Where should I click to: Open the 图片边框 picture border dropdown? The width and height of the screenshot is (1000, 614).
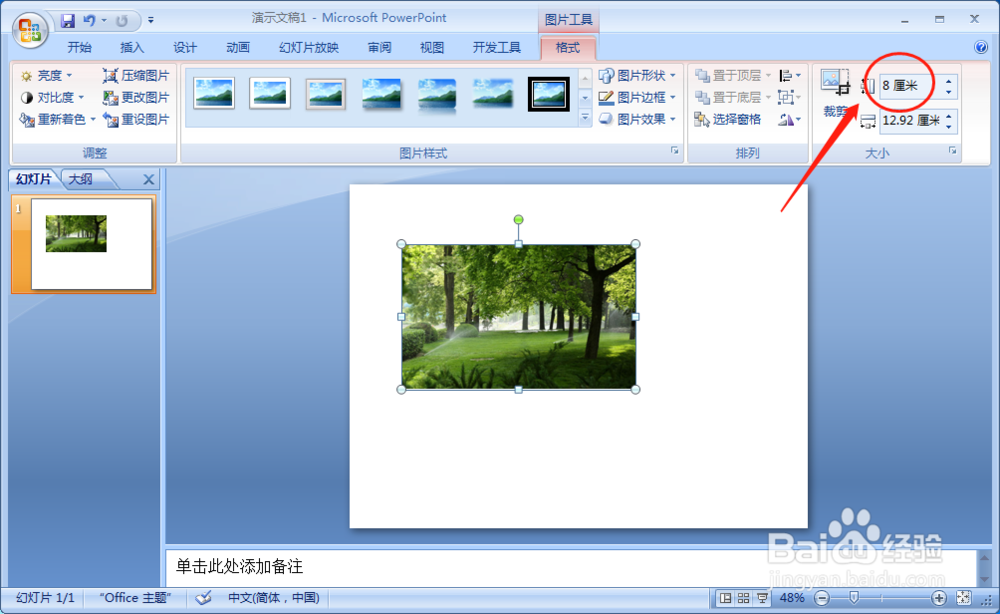point(638,98)
